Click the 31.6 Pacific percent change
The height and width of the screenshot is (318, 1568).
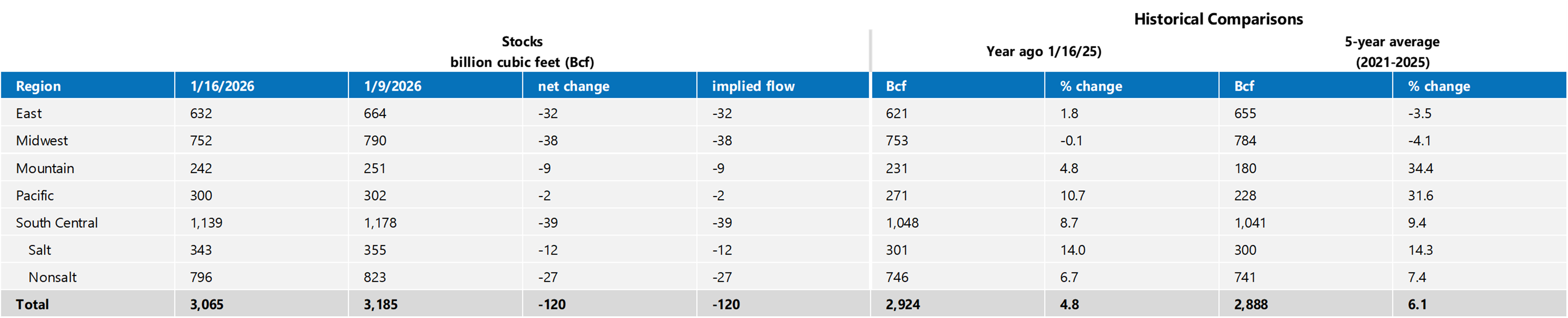1420,195
